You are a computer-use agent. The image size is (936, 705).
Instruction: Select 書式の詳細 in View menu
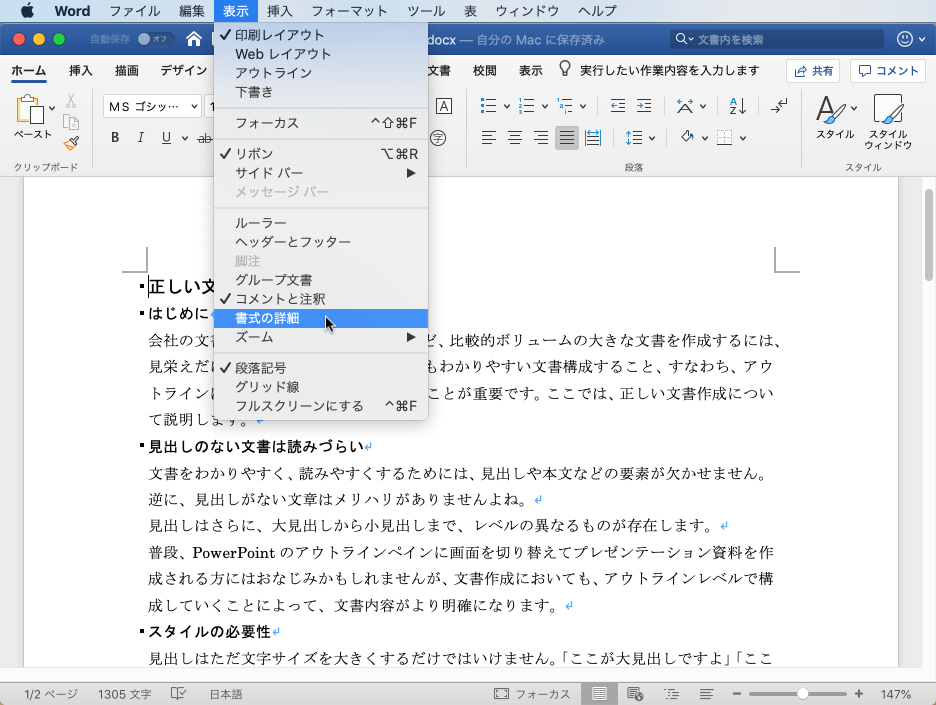point(321,318)
